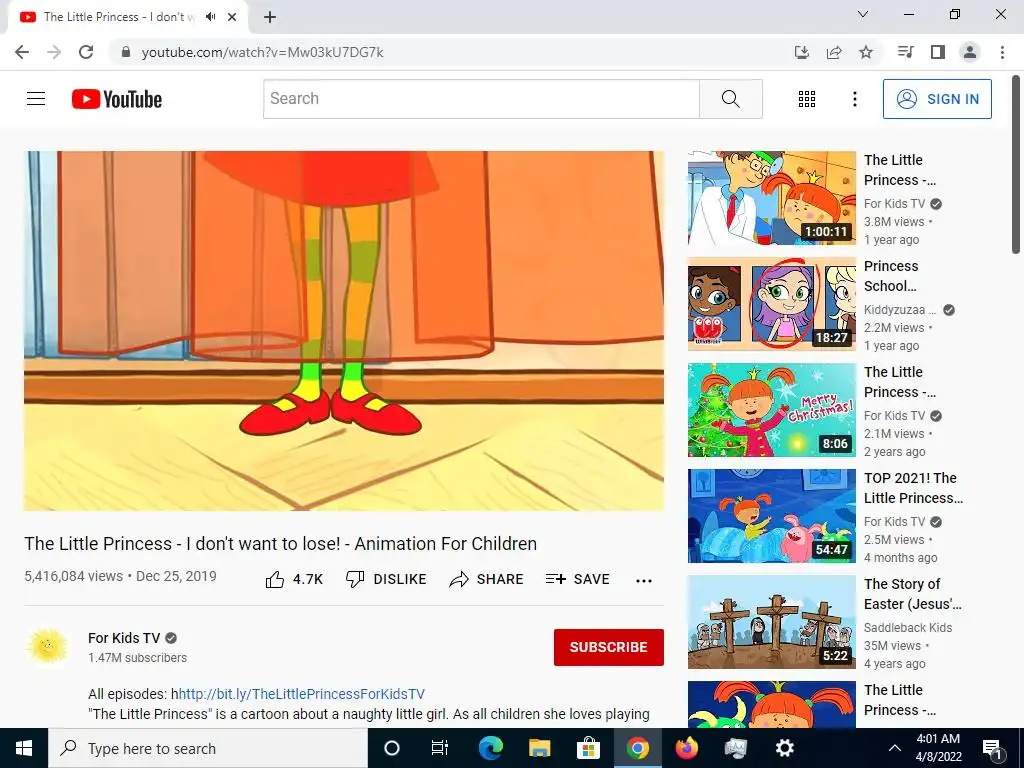Open the Merry Christmas 8:06 thumbnail
1024x768 pixels.
[771, 409]
